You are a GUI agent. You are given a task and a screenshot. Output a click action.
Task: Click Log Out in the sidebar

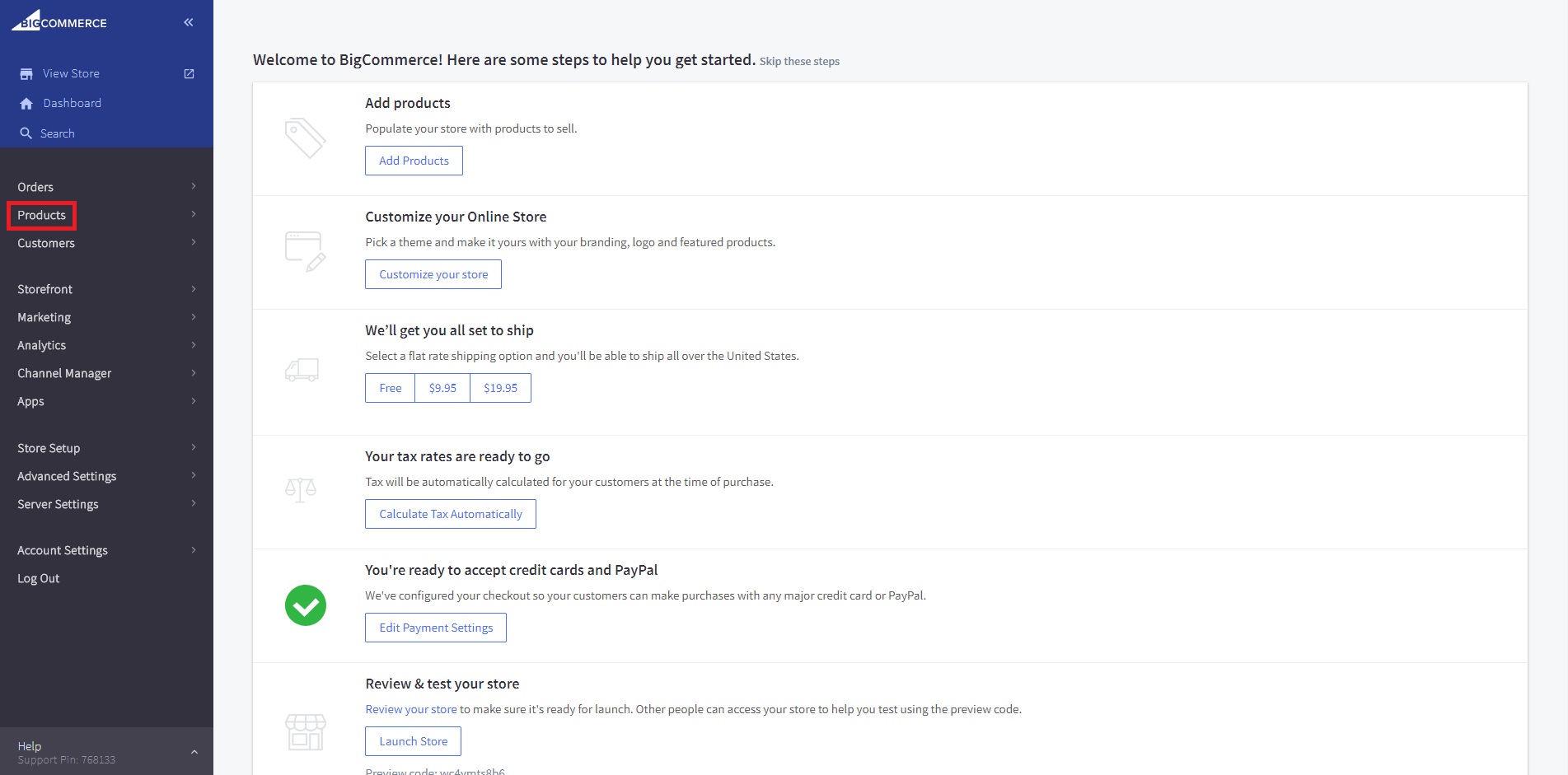39,578
